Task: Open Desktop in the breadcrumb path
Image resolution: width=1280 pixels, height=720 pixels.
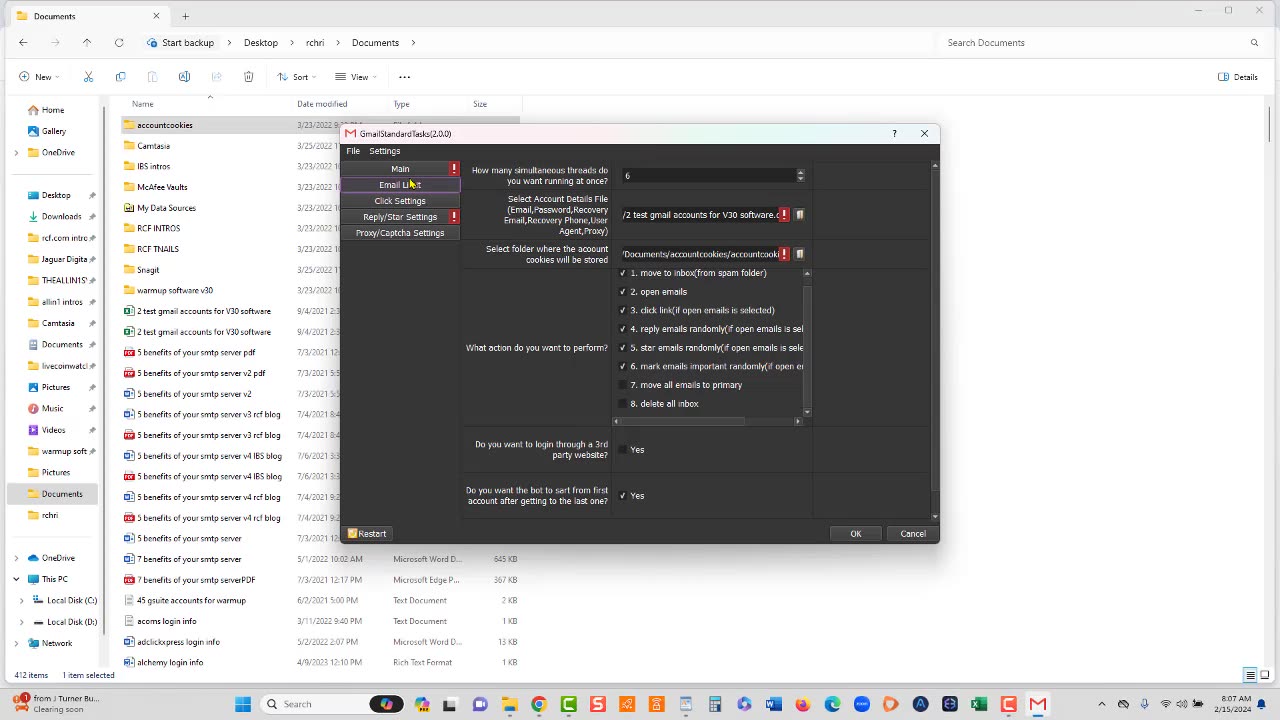Action: coord(260,43)
